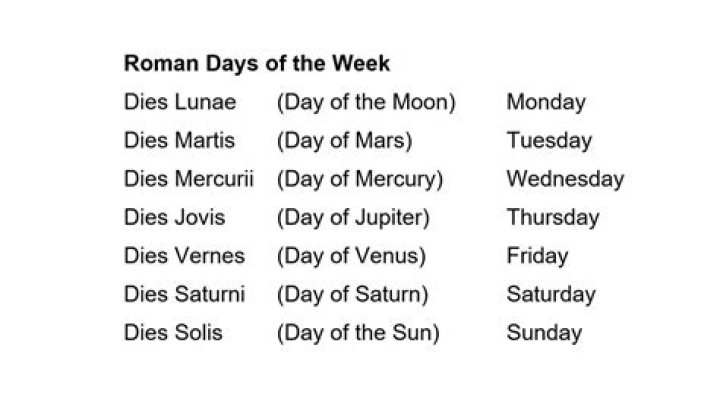
Task: Select the '(Day of the Moon)' text
Action: (366, 102)
